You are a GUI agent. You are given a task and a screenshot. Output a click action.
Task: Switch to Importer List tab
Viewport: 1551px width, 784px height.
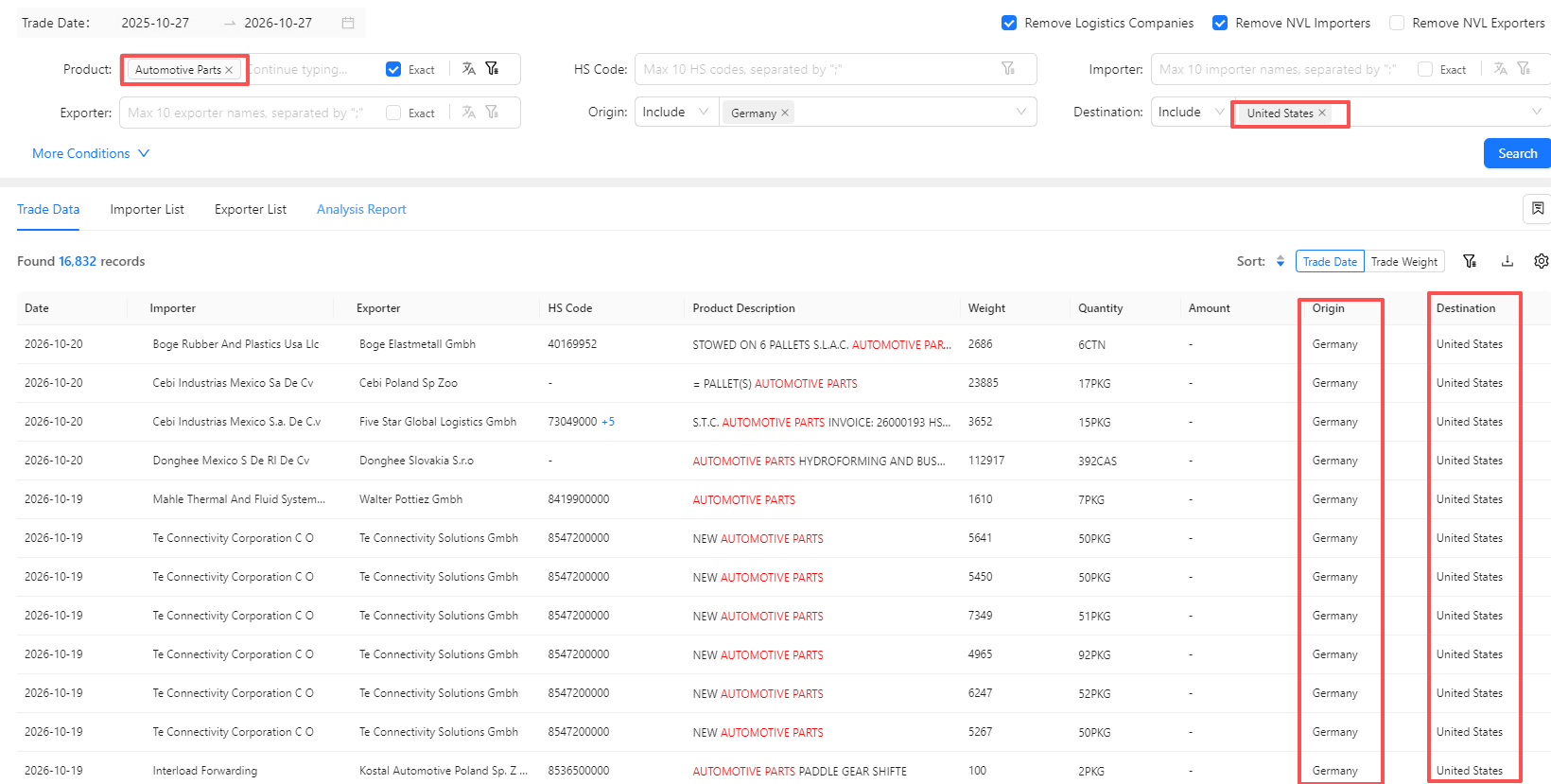(147, 209)
